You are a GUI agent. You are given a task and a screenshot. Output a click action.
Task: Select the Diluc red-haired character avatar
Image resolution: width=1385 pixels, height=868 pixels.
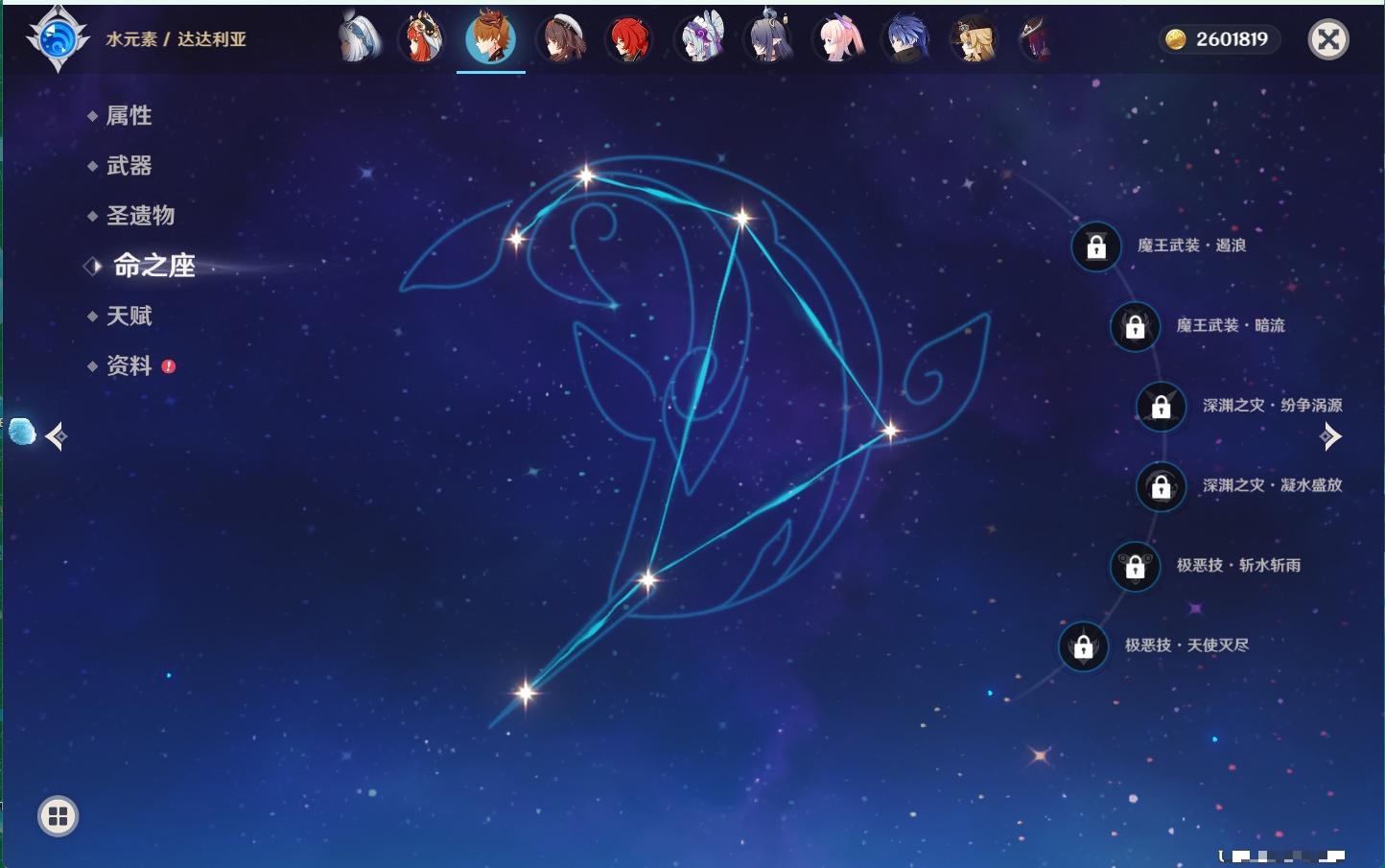pos(629,39)
